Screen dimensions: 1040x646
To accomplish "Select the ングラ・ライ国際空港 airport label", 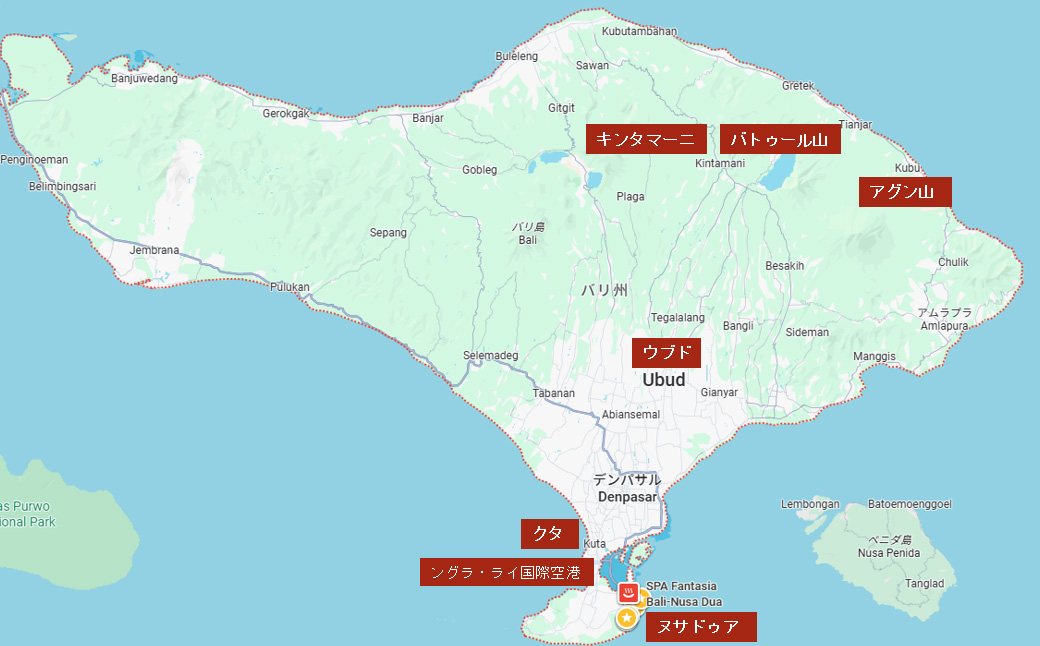I will [507, 572].
